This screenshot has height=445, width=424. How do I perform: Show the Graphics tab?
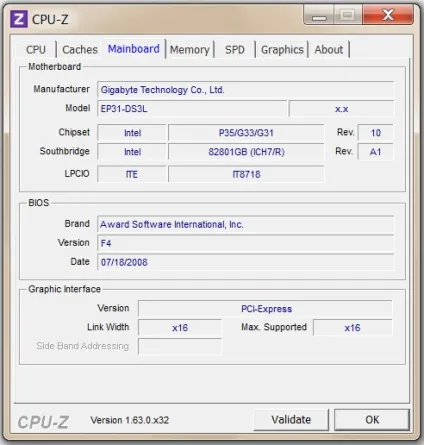pos(282,50)
